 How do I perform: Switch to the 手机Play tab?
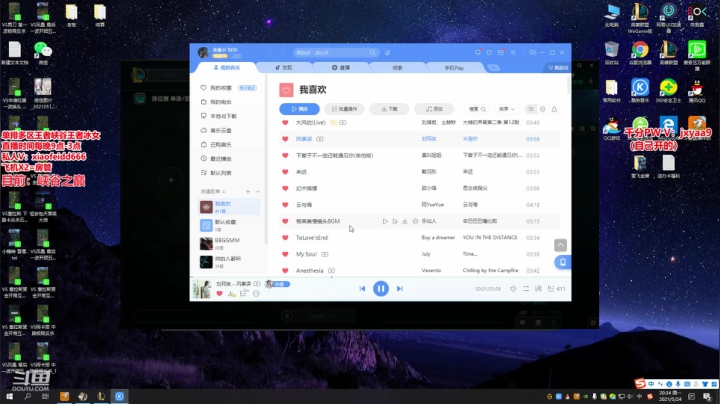pyautogui.click(x=454, y=67)
